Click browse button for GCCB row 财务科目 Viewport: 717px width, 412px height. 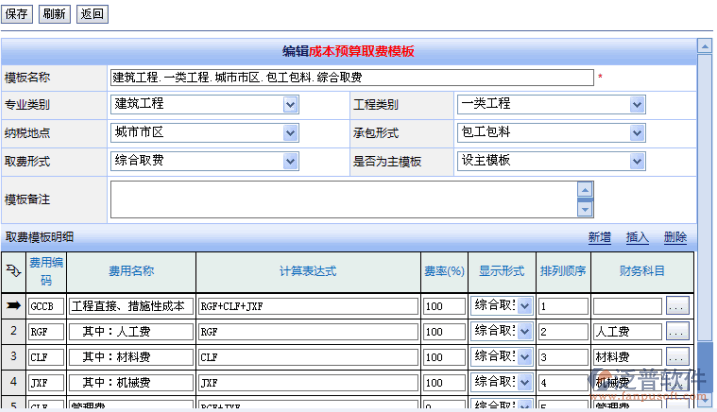pos(677,306)
